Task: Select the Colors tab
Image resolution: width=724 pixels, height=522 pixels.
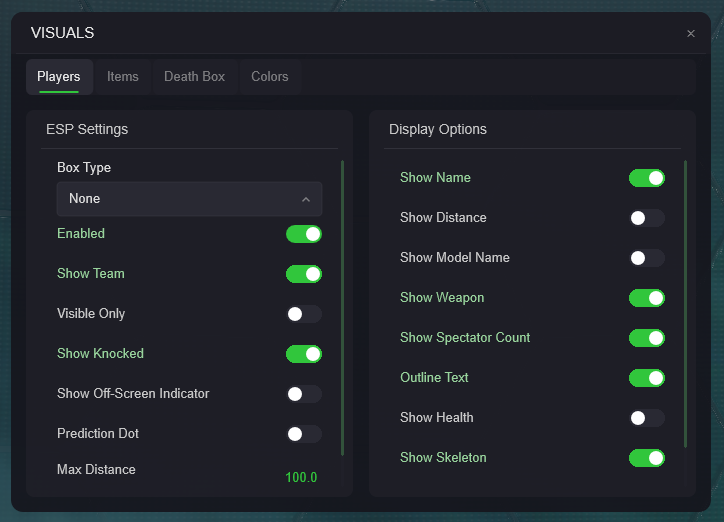Action: [x=269, y=77]
